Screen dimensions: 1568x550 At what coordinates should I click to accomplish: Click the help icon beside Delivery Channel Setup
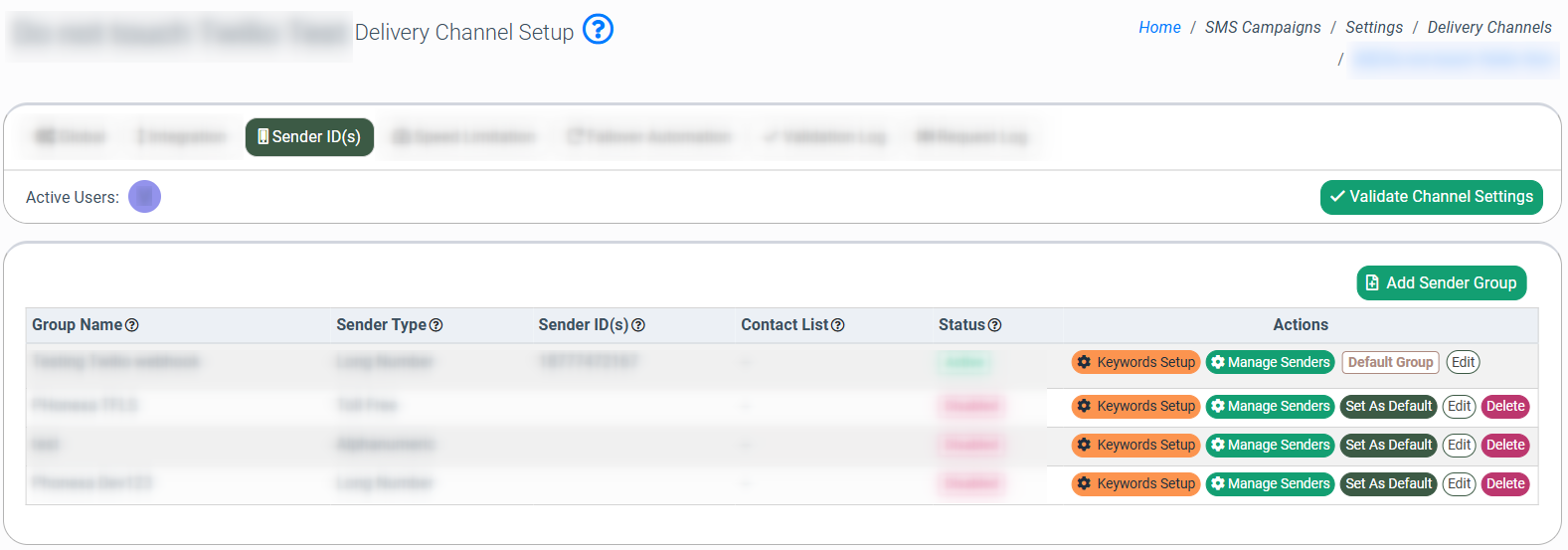(x=598, y=30)
